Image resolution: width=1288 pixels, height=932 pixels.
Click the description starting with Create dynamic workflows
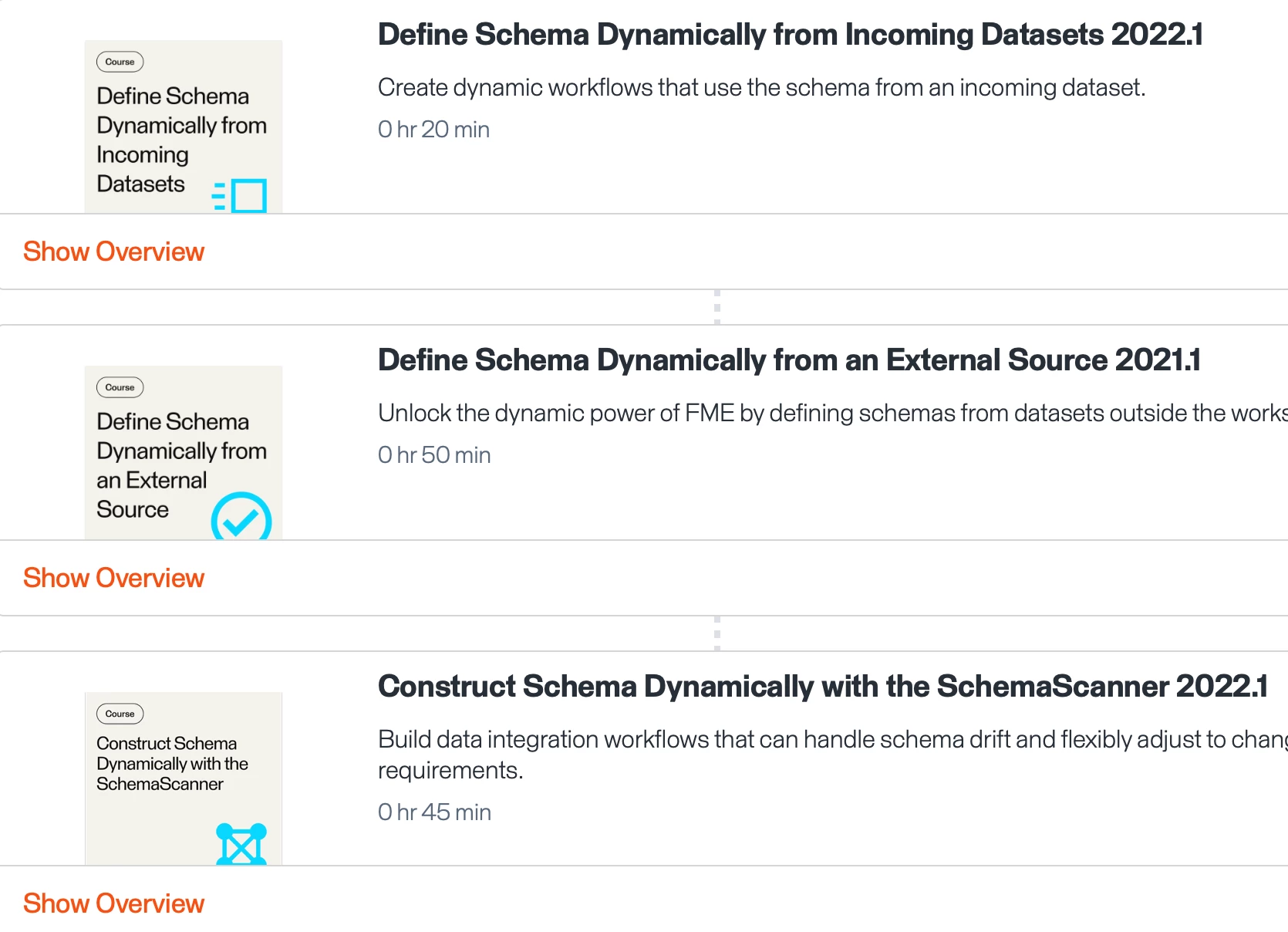click(x=761, y=88)
